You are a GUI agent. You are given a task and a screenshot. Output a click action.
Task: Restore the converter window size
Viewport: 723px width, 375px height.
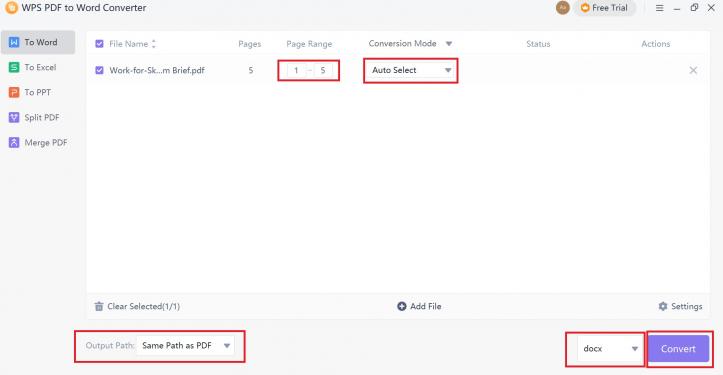(694, 7)
